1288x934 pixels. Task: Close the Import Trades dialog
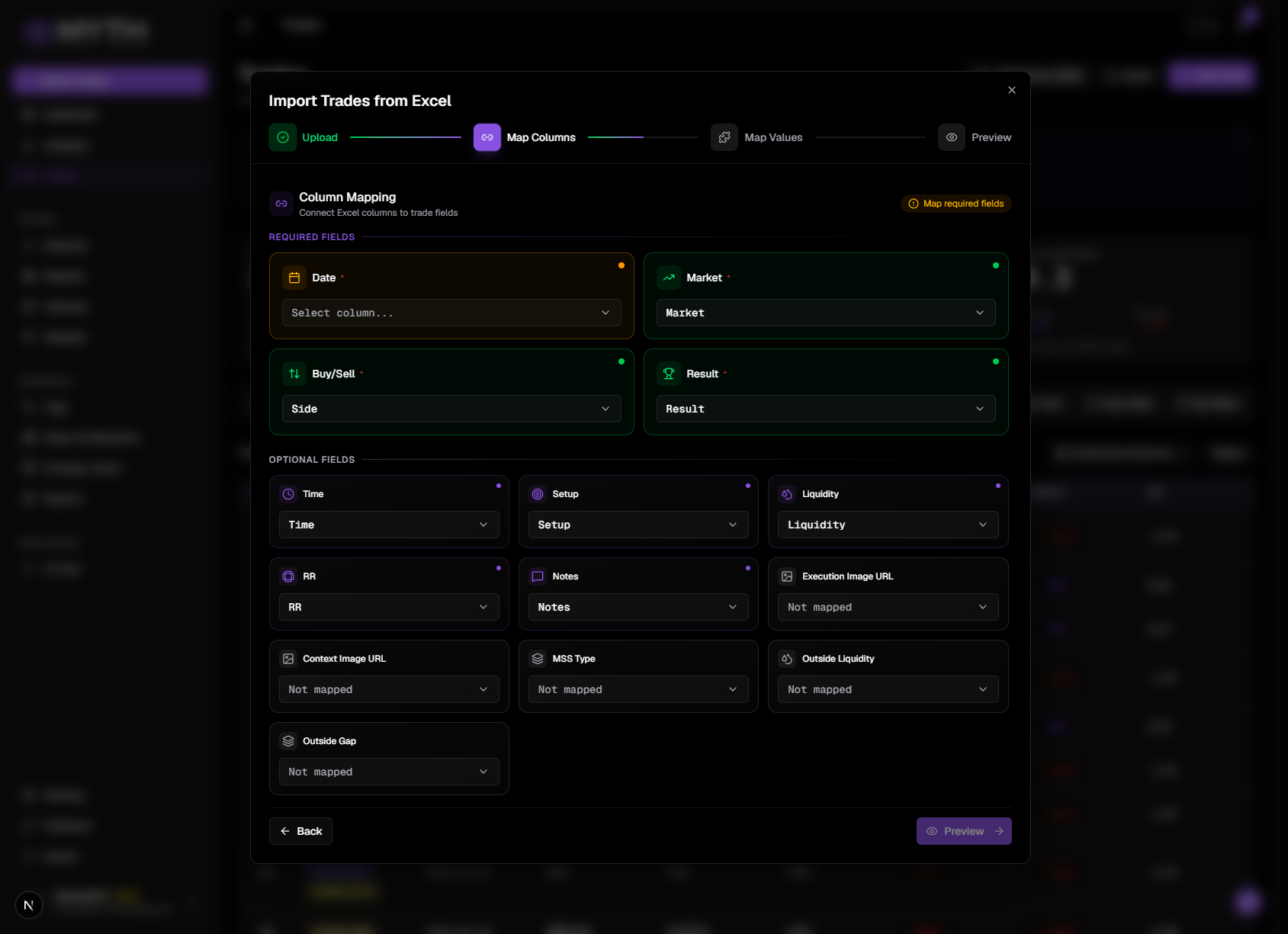1012,90
